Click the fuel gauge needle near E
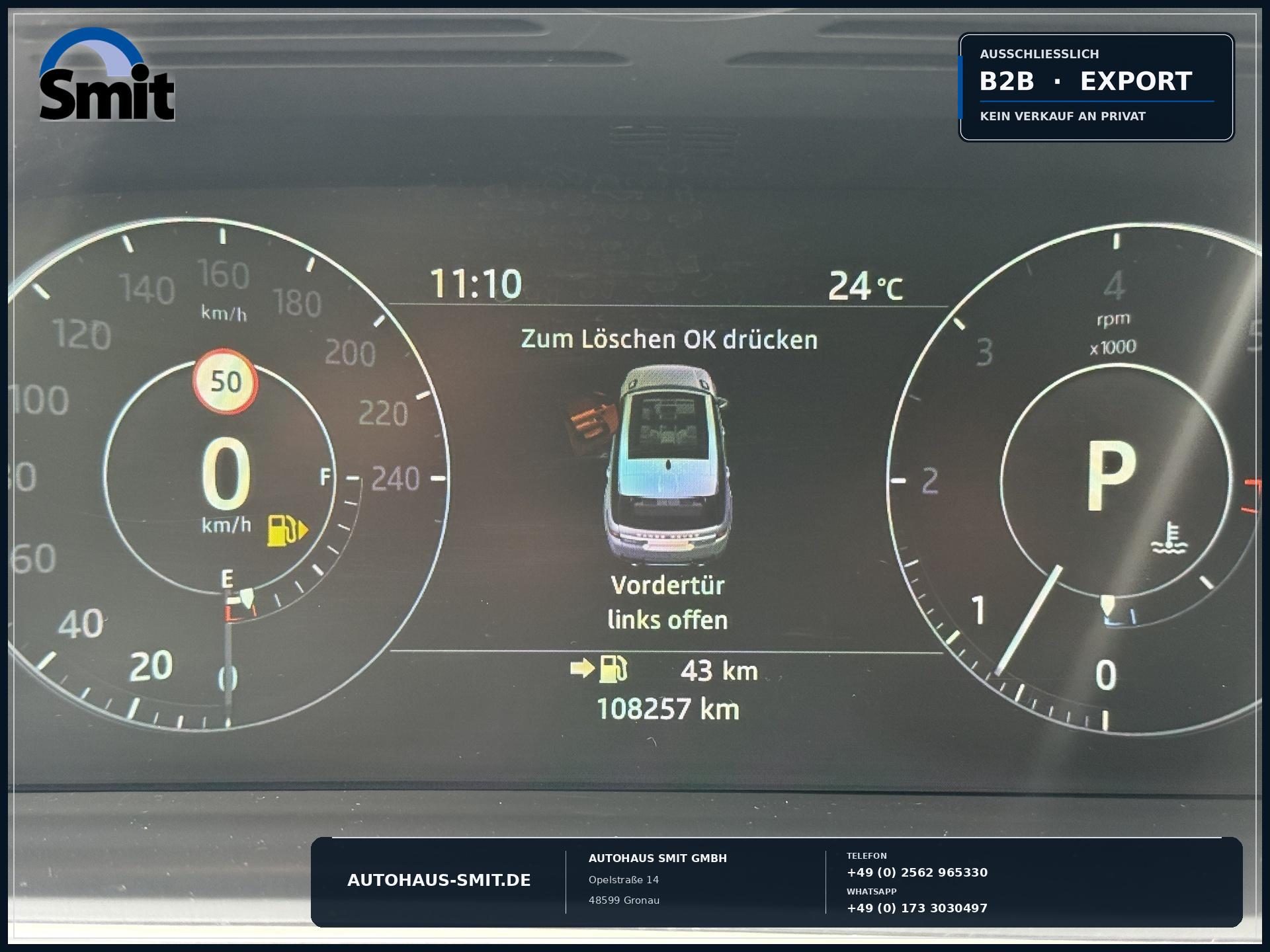1270x952 pixels. click(x=247, y=598)
